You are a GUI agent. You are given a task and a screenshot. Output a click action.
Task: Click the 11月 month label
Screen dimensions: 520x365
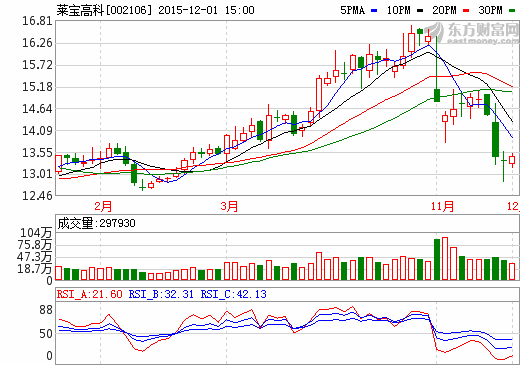[x=442, y=206]
